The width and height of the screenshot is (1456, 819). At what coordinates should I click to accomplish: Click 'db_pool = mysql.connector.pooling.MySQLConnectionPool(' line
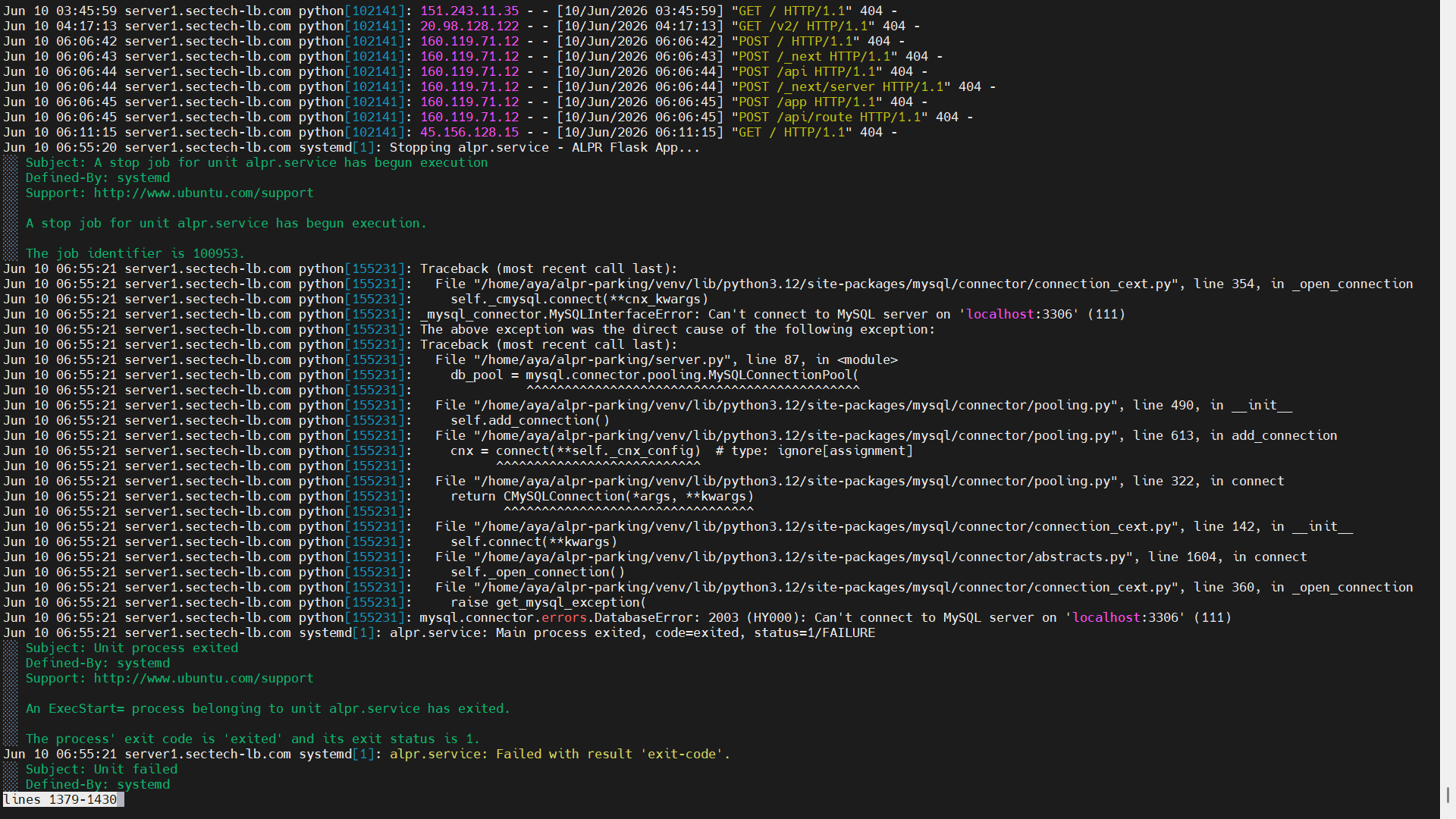(654, 375)
